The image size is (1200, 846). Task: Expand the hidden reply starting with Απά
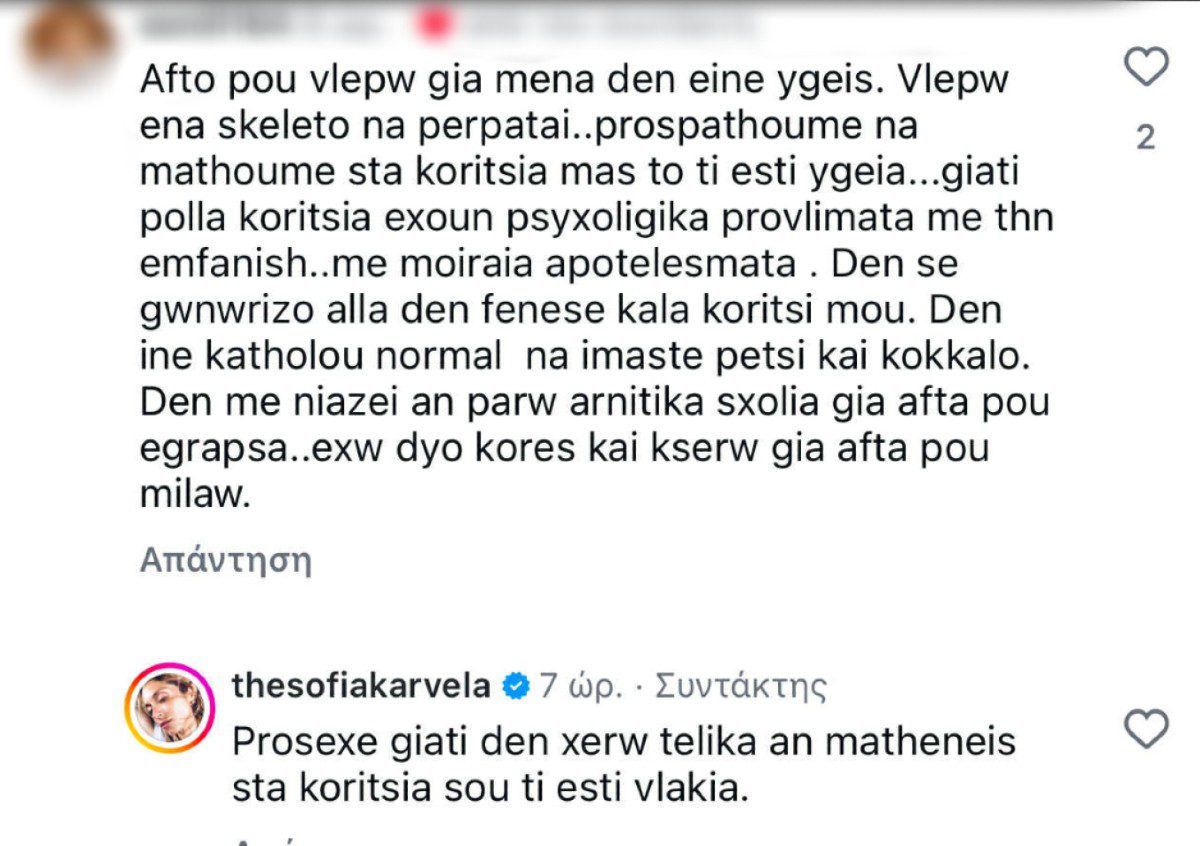point(262,840)
